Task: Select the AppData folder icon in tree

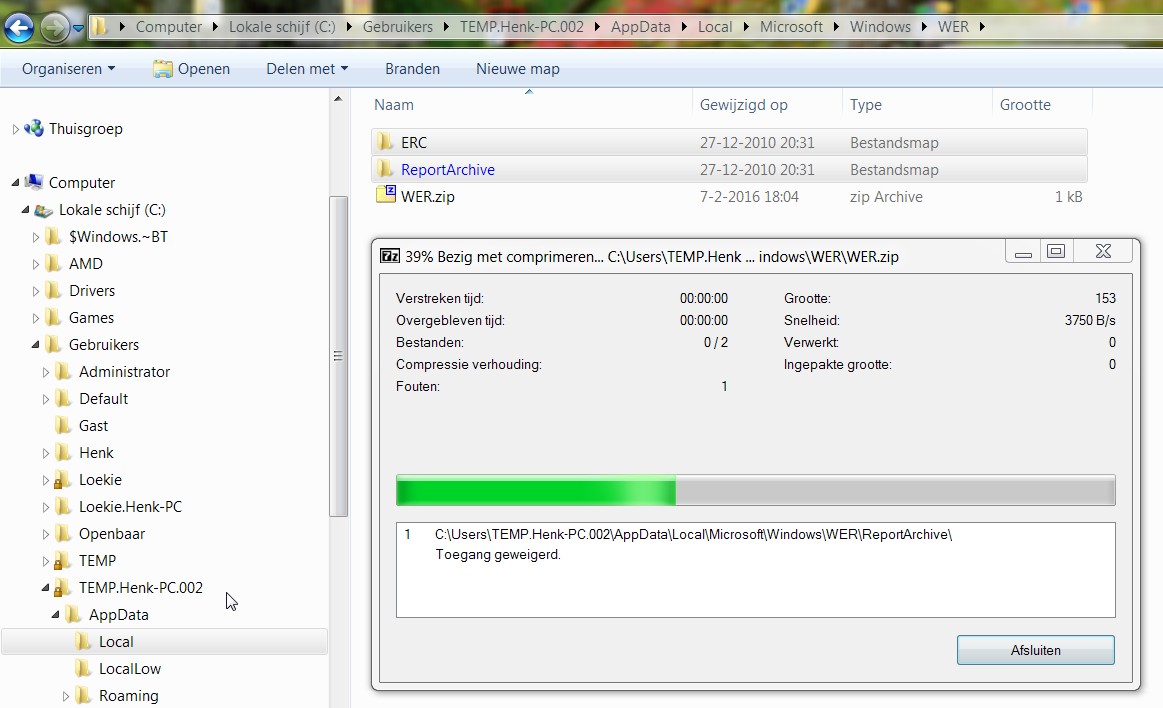Action: [73, 615]
